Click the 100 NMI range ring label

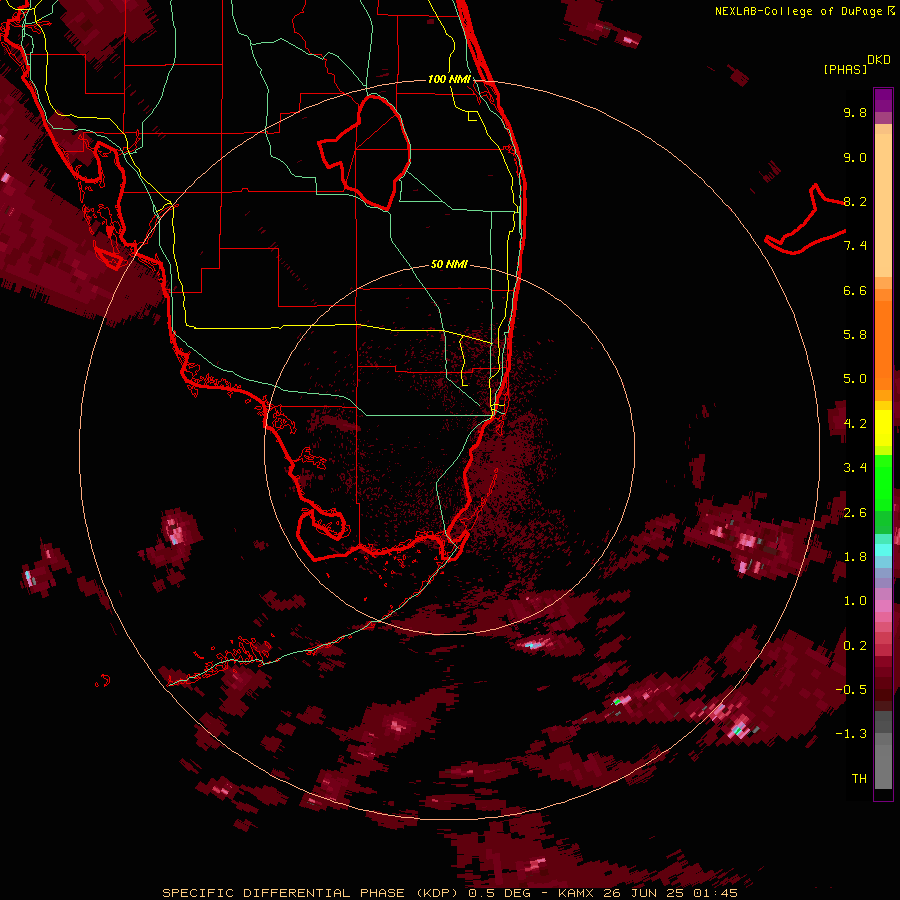pyautogui.click(x=449, y=79)
